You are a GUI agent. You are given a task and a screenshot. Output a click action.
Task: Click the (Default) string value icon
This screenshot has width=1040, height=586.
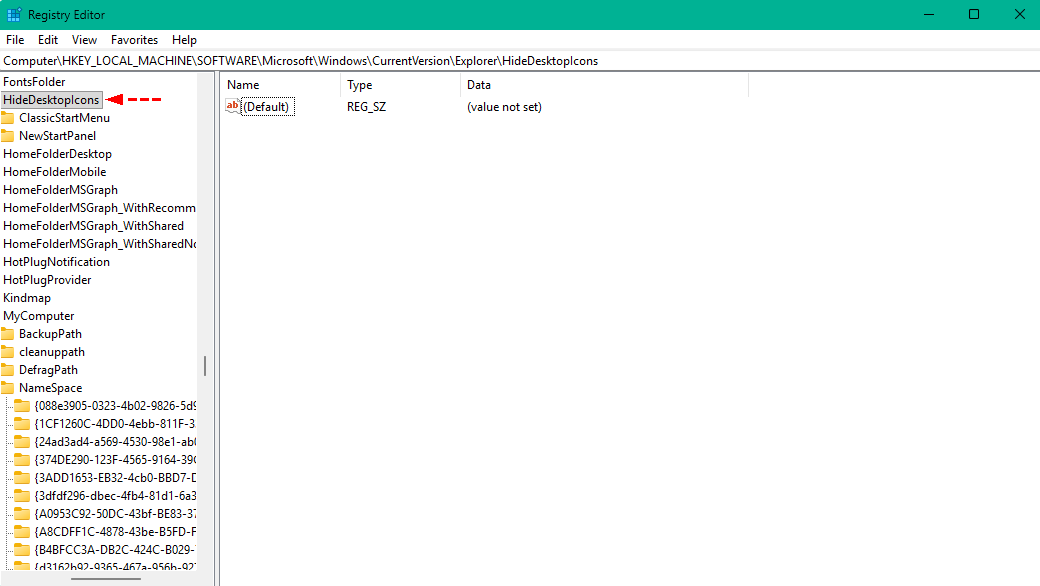[233, 107]
